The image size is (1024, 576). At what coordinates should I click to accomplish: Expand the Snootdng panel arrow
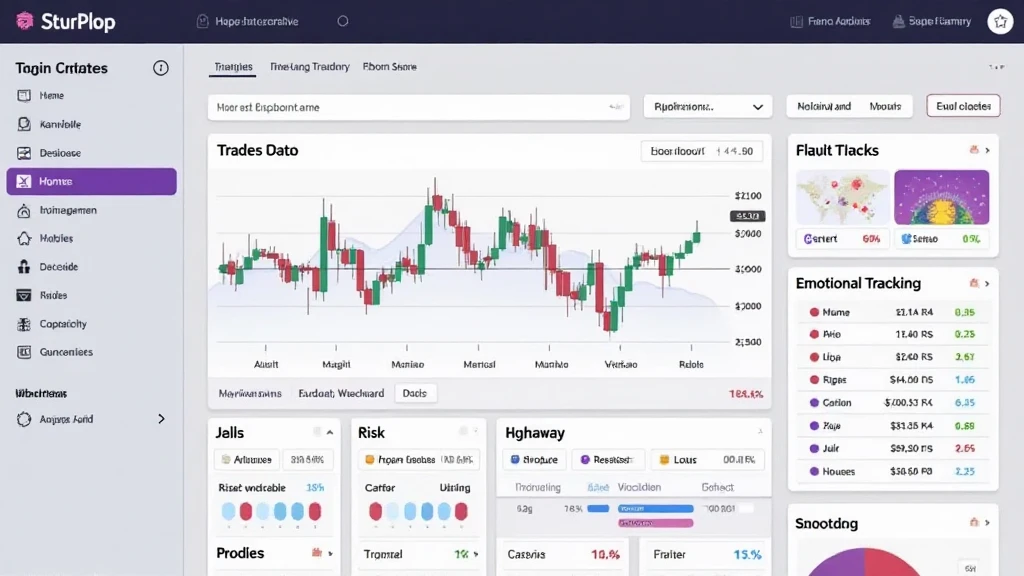pos(987,522)
